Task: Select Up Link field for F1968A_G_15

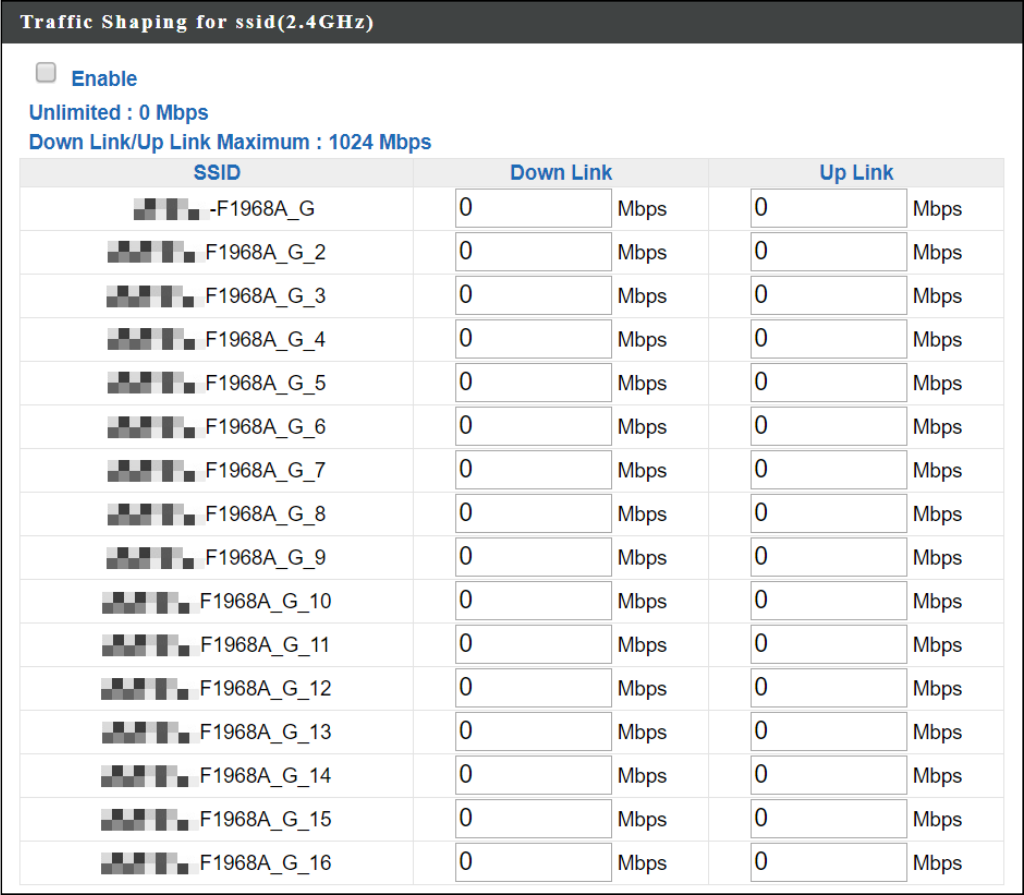Action: [x=828, y=819]
